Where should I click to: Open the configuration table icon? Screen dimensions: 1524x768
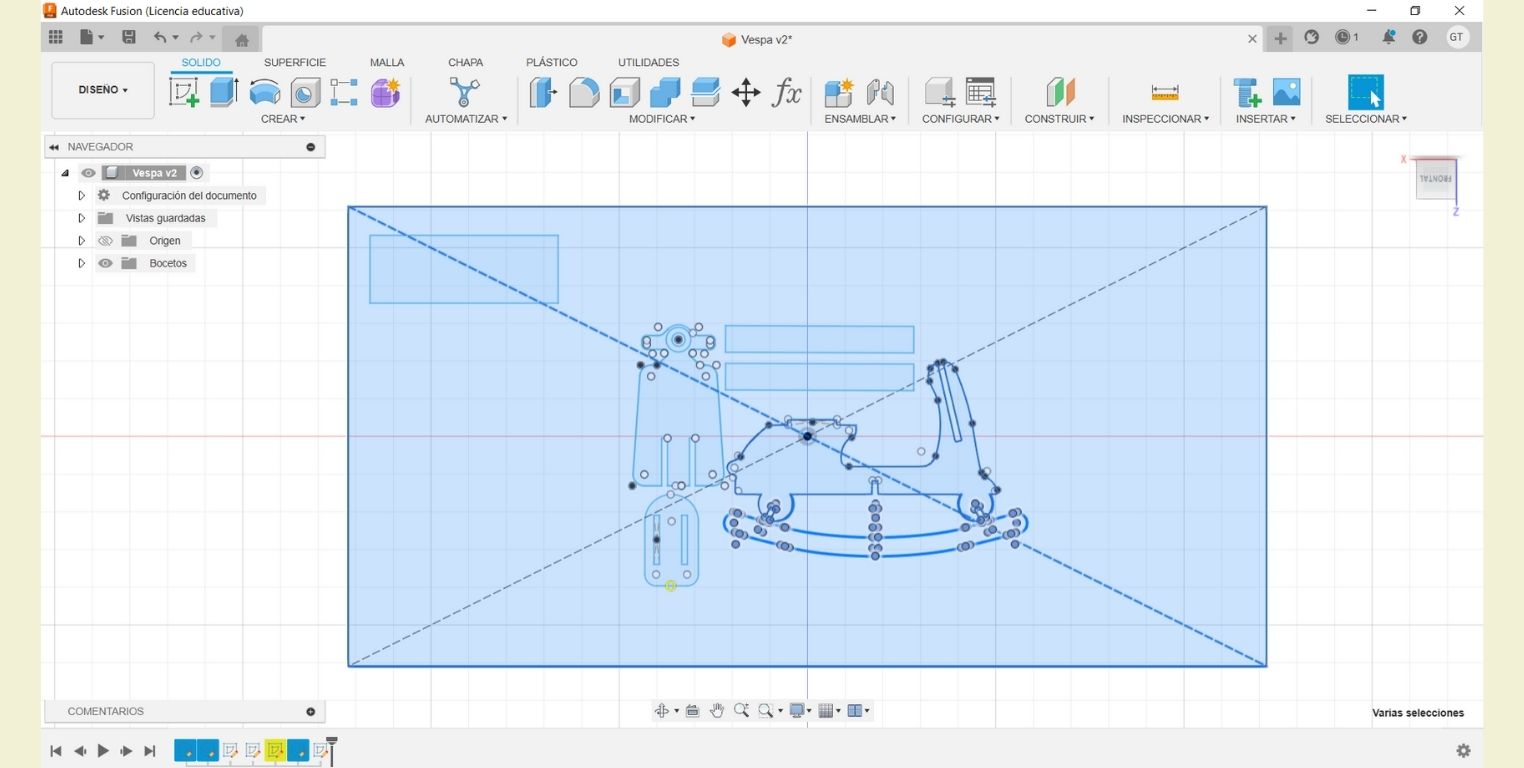click(x=981, y=93)
